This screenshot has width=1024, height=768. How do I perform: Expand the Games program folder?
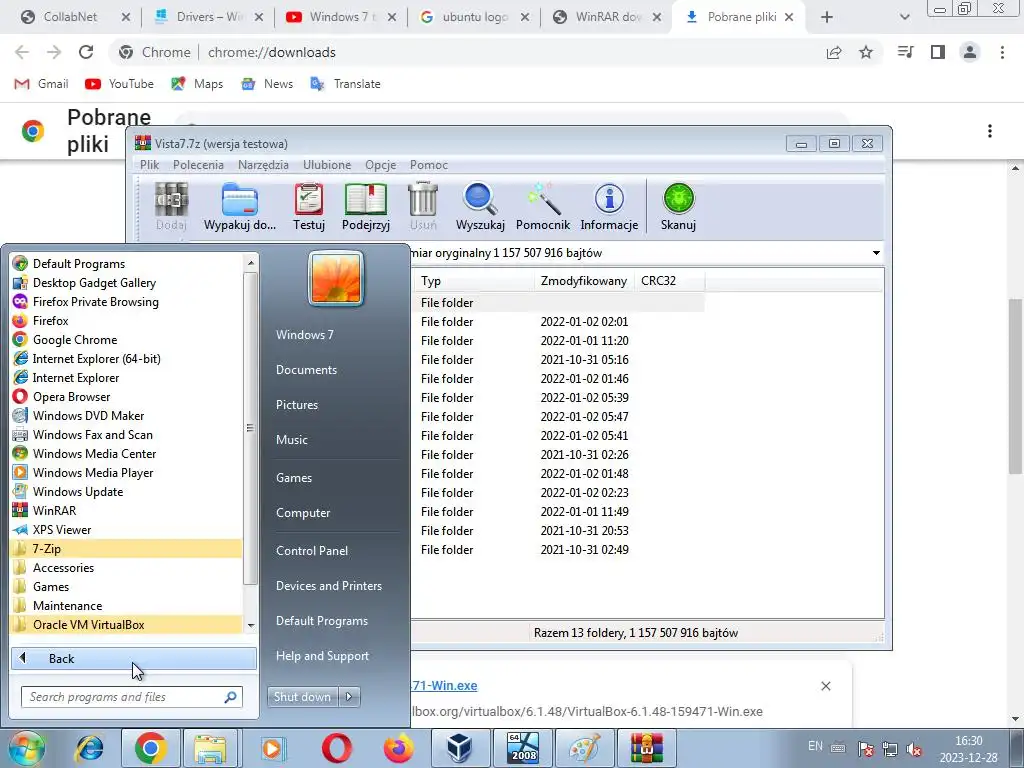click(x=127, y=586)
